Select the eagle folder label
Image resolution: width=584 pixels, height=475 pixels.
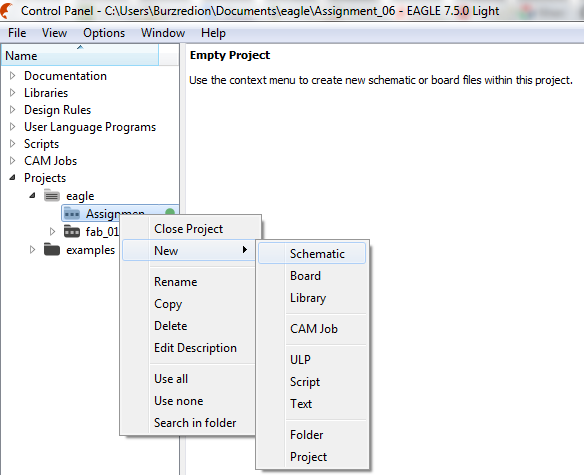point(80,196)
